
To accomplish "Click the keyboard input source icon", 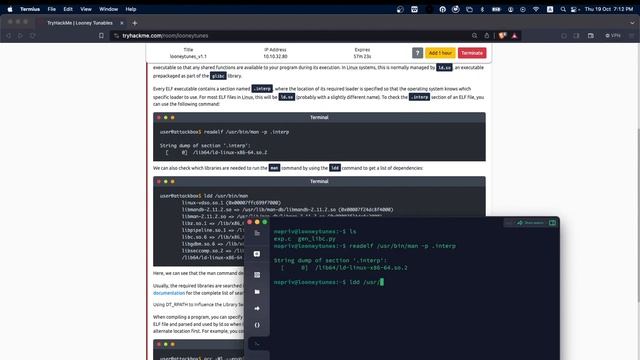I will (550, 9).
